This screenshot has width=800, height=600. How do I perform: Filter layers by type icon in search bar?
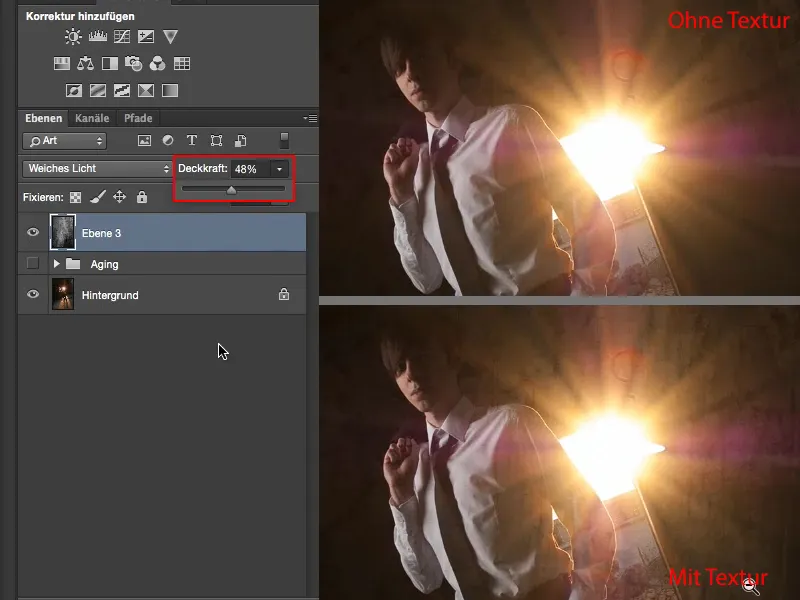click(145, 140)
